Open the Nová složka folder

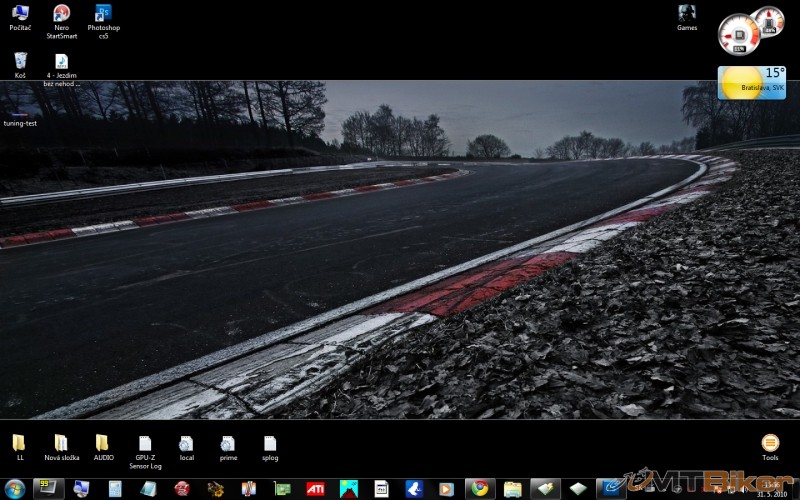[x=61, y=443]
